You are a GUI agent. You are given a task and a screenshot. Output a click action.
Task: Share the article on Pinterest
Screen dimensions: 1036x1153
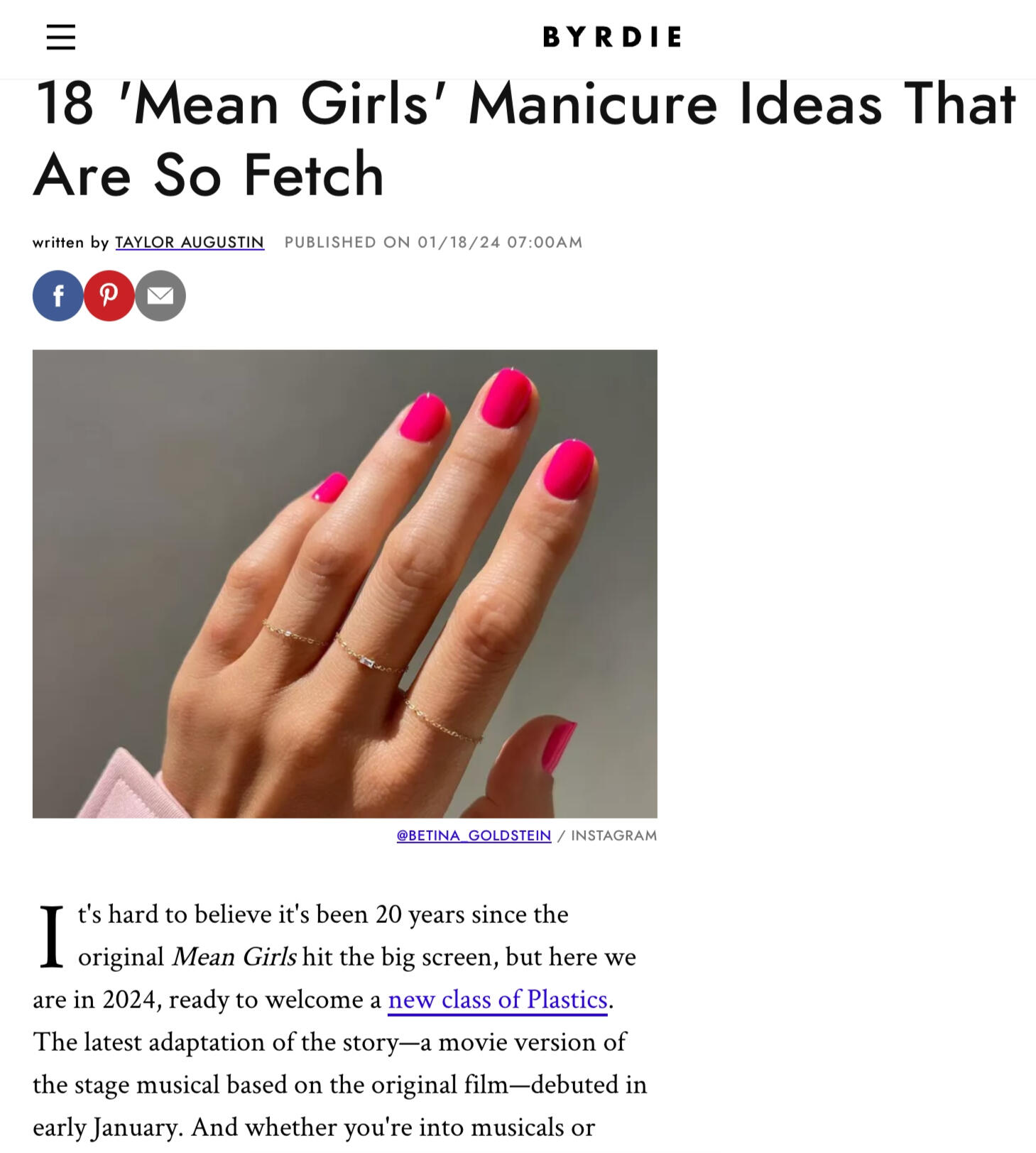(109, 295)
